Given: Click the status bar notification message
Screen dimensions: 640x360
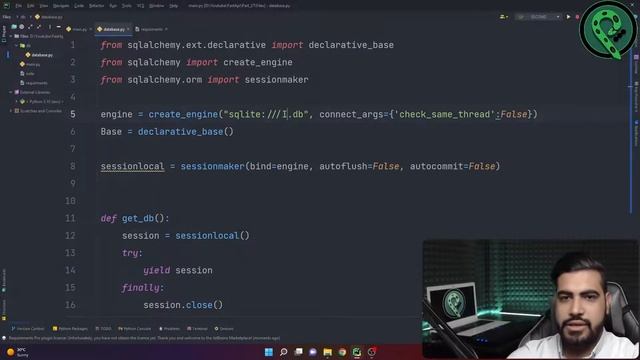Looking at the screenshot, I should point(144,338).
